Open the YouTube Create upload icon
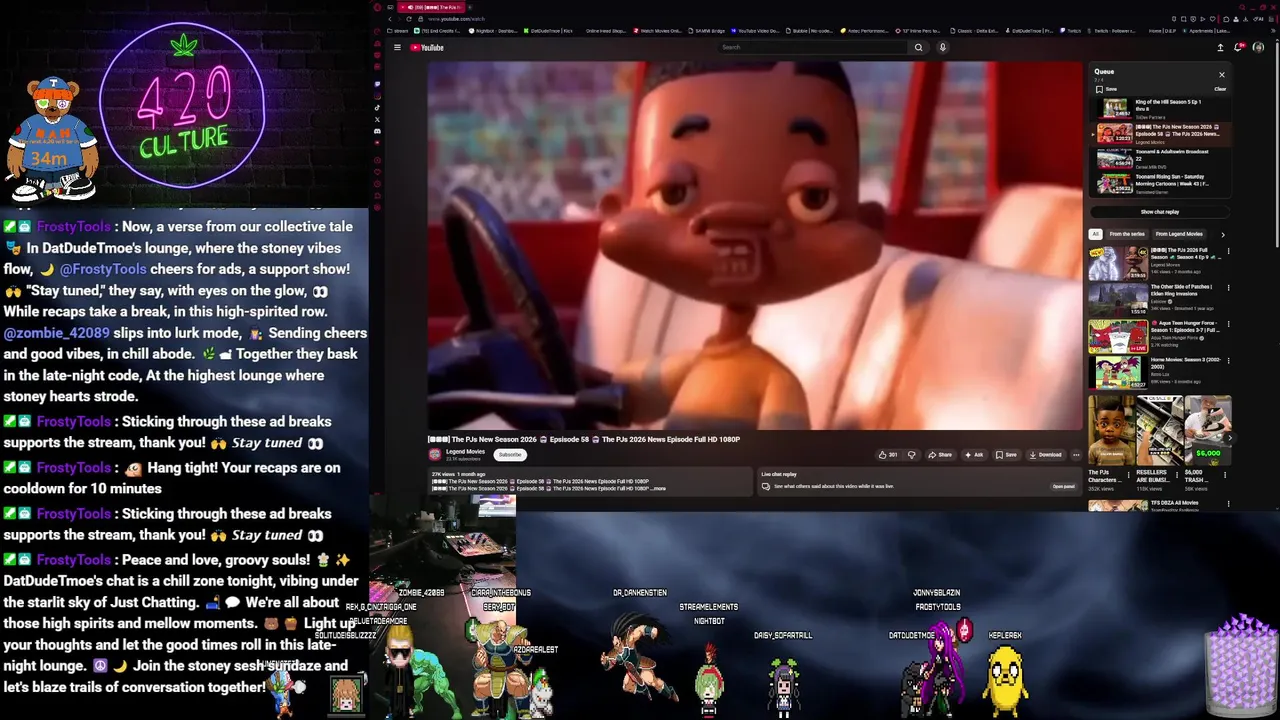The width and height of the screenshot is (1280, 720). [x=1220, y=47]
